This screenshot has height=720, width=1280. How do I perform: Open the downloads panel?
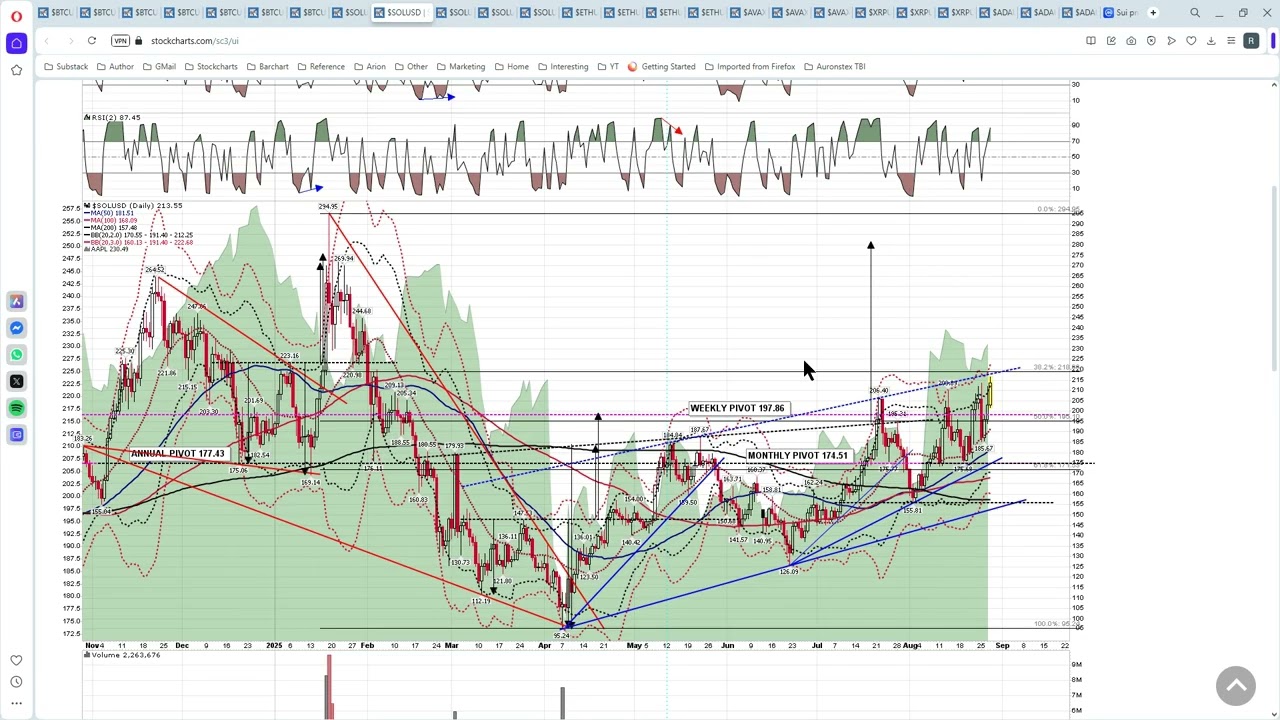click(1211, 41)
